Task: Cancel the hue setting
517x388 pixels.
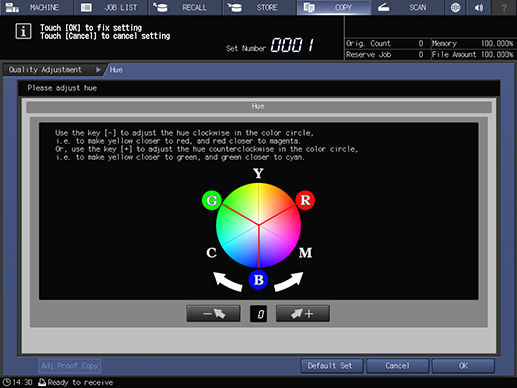Action: (397, 366)
